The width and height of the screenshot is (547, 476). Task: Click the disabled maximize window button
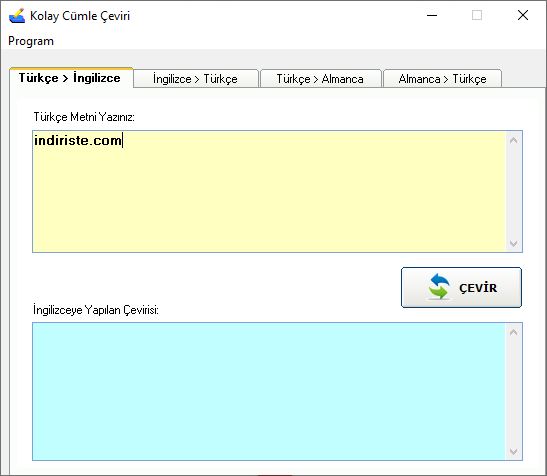tap(477, 15)
